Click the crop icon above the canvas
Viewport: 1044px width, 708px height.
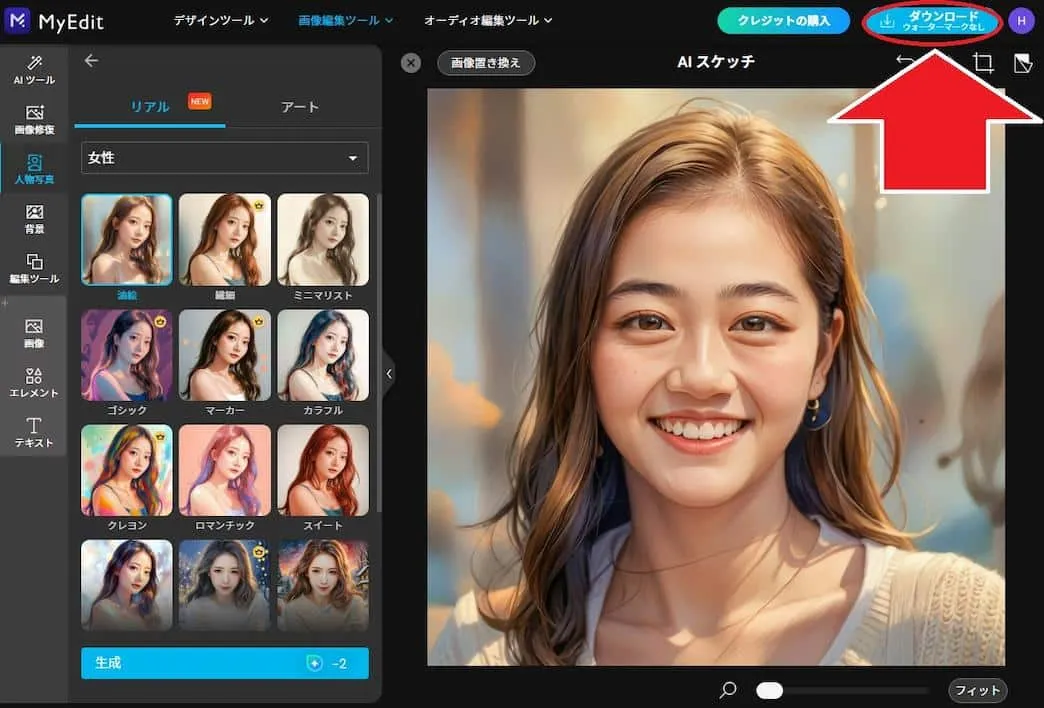coord(983,62)
